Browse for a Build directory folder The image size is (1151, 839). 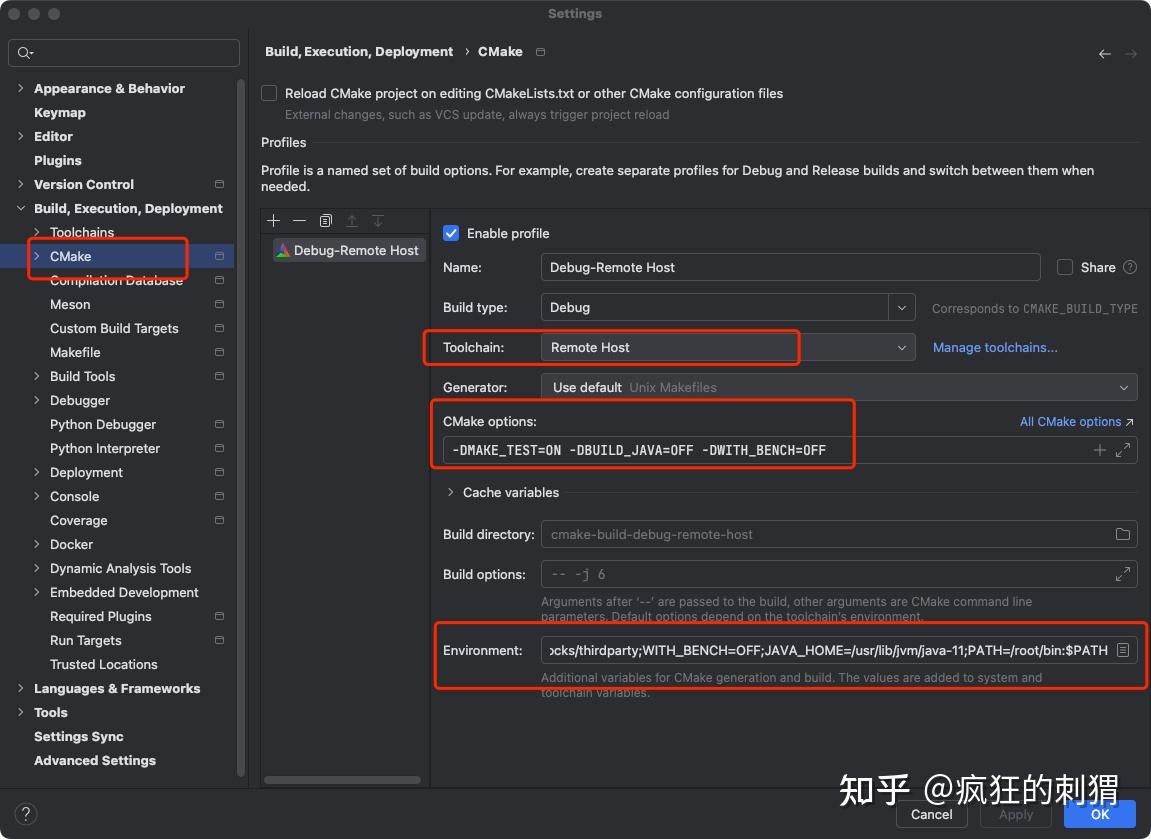1125,534
